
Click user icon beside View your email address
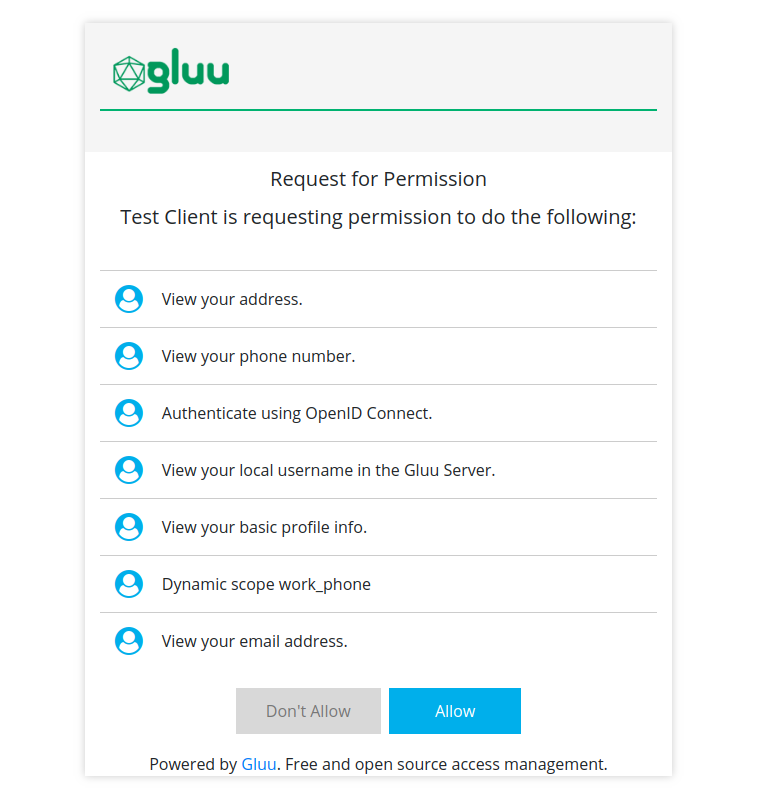129,641
